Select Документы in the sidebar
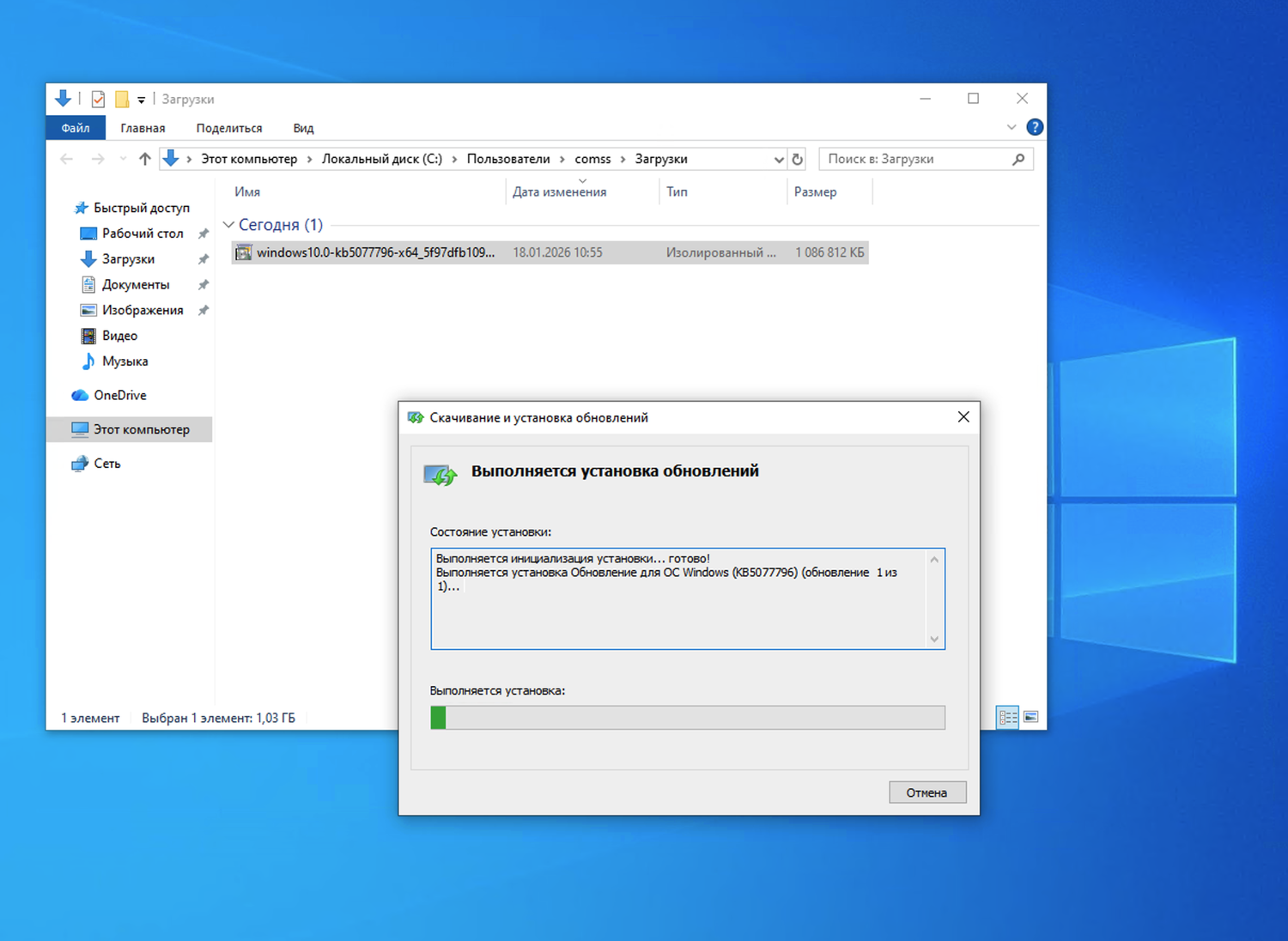Screen dimensions: 1288x941 click(136, 285)
